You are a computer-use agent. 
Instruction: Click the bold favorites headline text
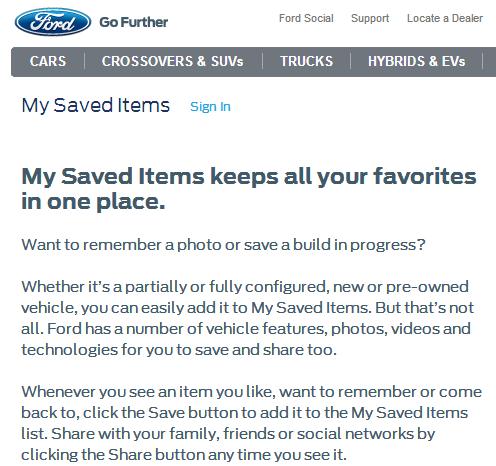point(249,189)
